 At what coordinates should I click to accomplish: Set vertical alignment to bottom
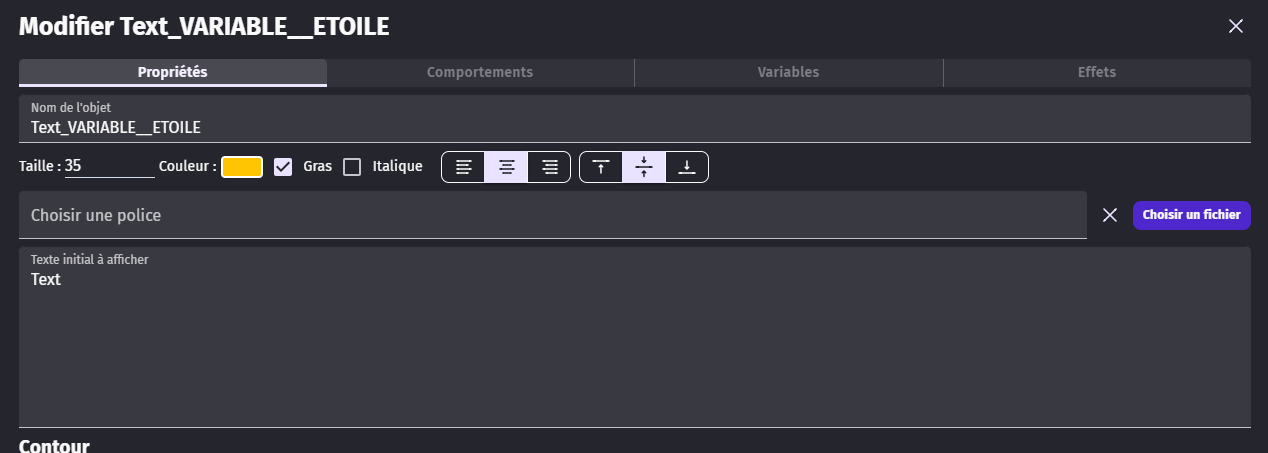686,167
